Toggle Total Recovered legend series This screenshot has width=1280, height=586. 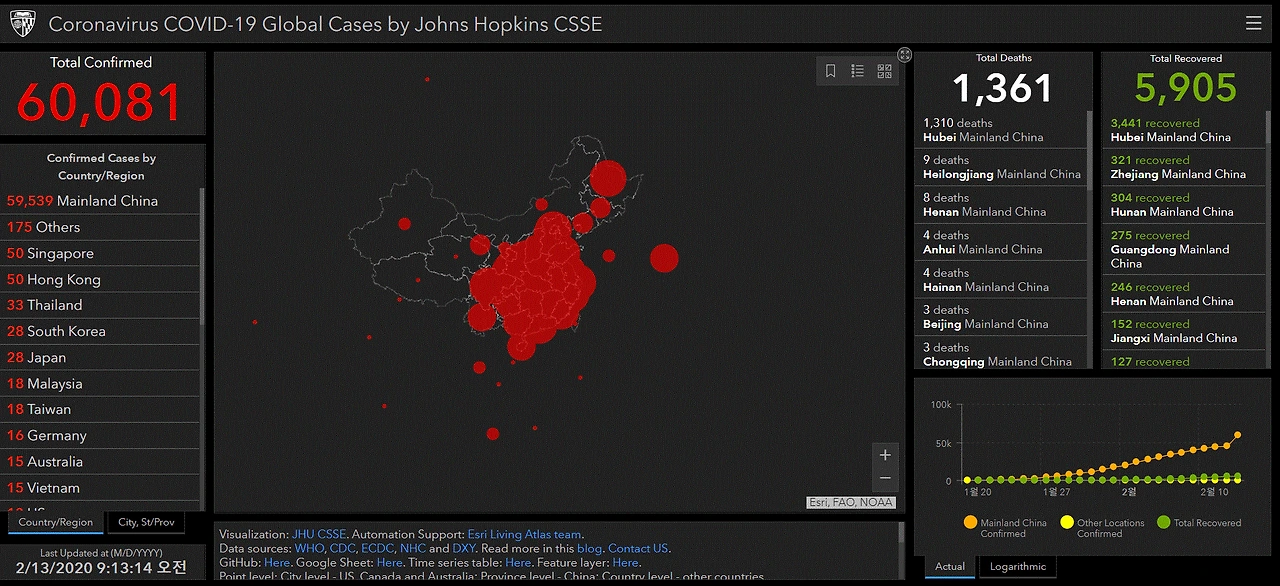(x=1198, y=523)
